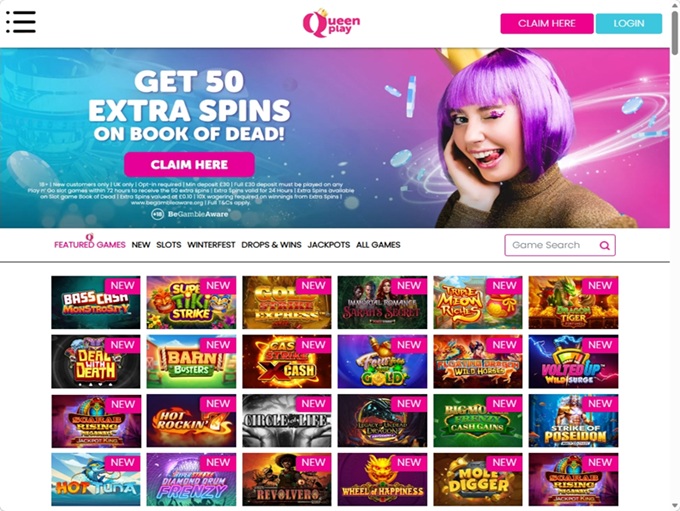Launch the Strike of Poseidon game
Image resolution: width=680 pixels, height=511 pixels.
coord(573,421)
